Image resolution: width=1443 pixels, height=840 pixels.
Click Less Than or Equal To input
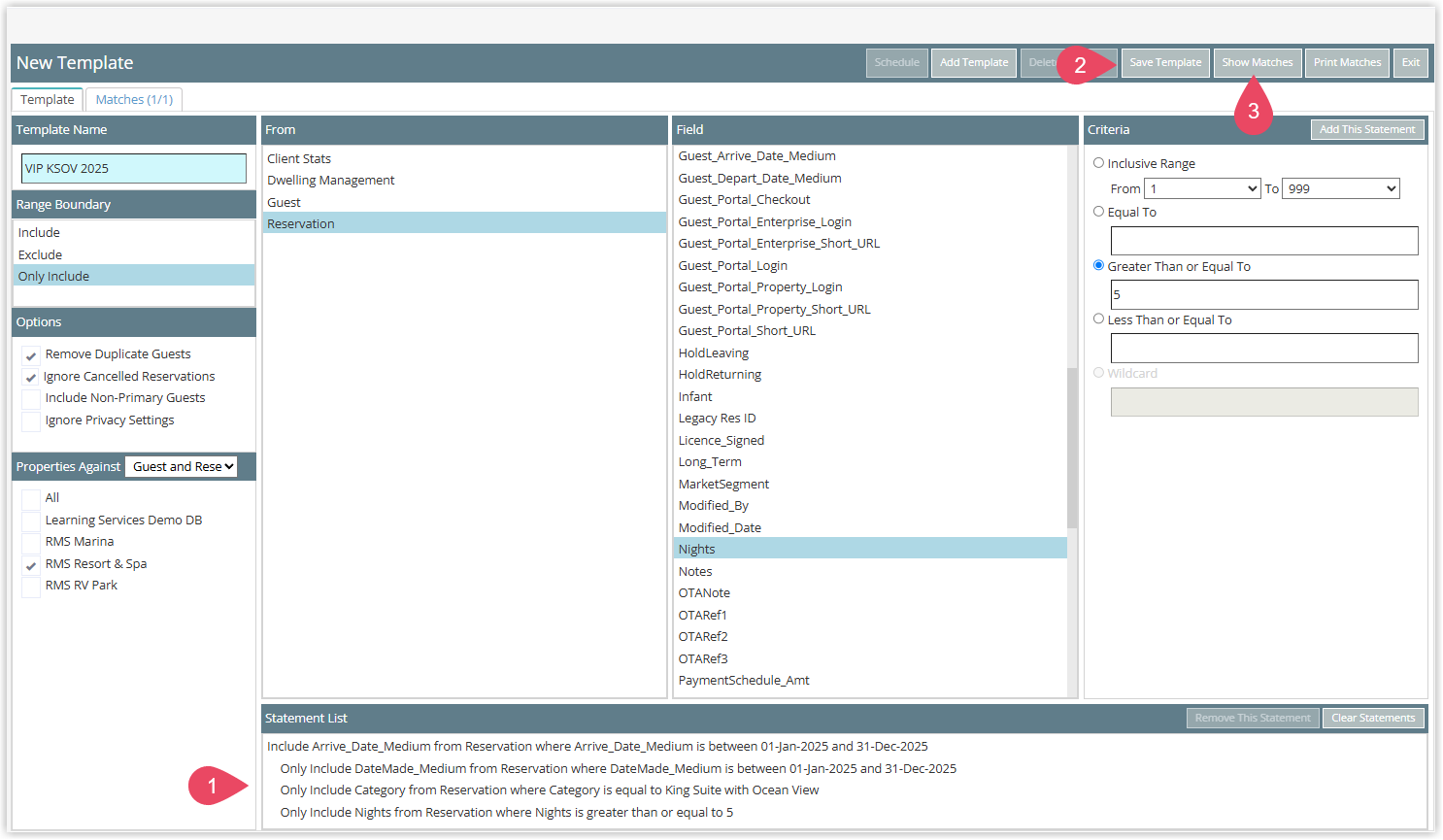point(1264,349)
